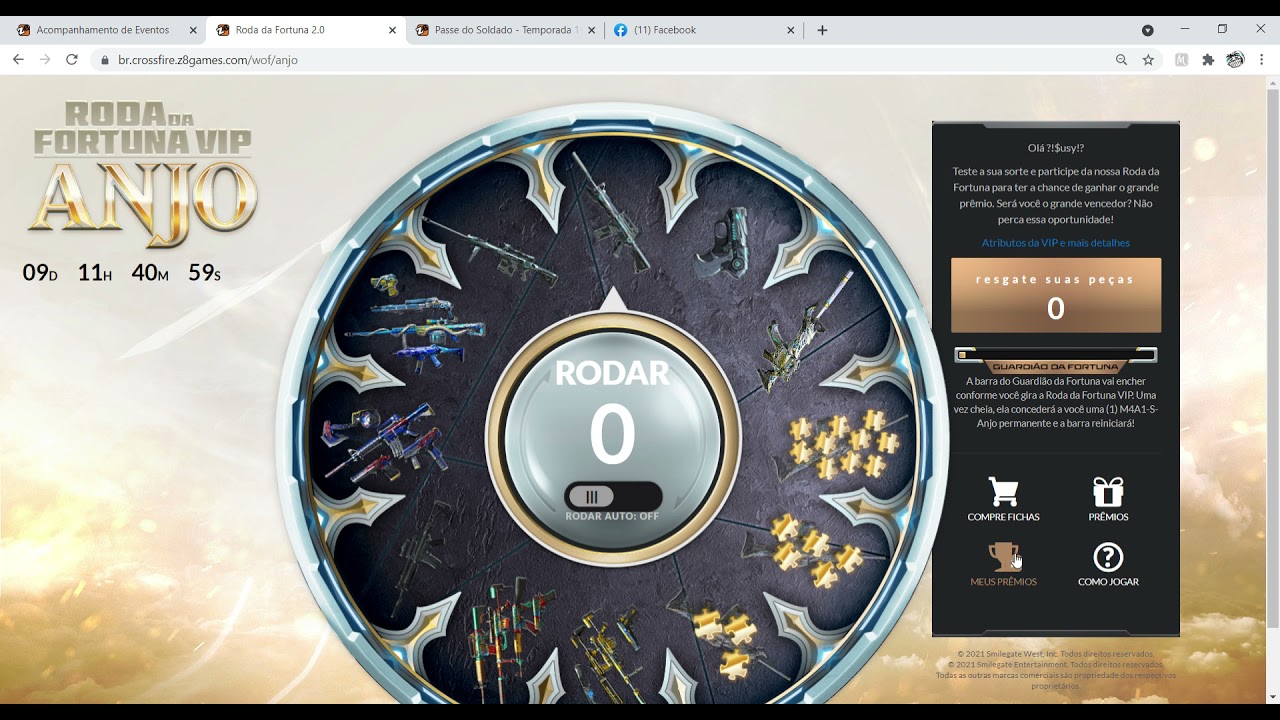Viewport: 1280px width, 720px height.
Task: Click the padlock site info icon
Action: click(x=105, y=60)
